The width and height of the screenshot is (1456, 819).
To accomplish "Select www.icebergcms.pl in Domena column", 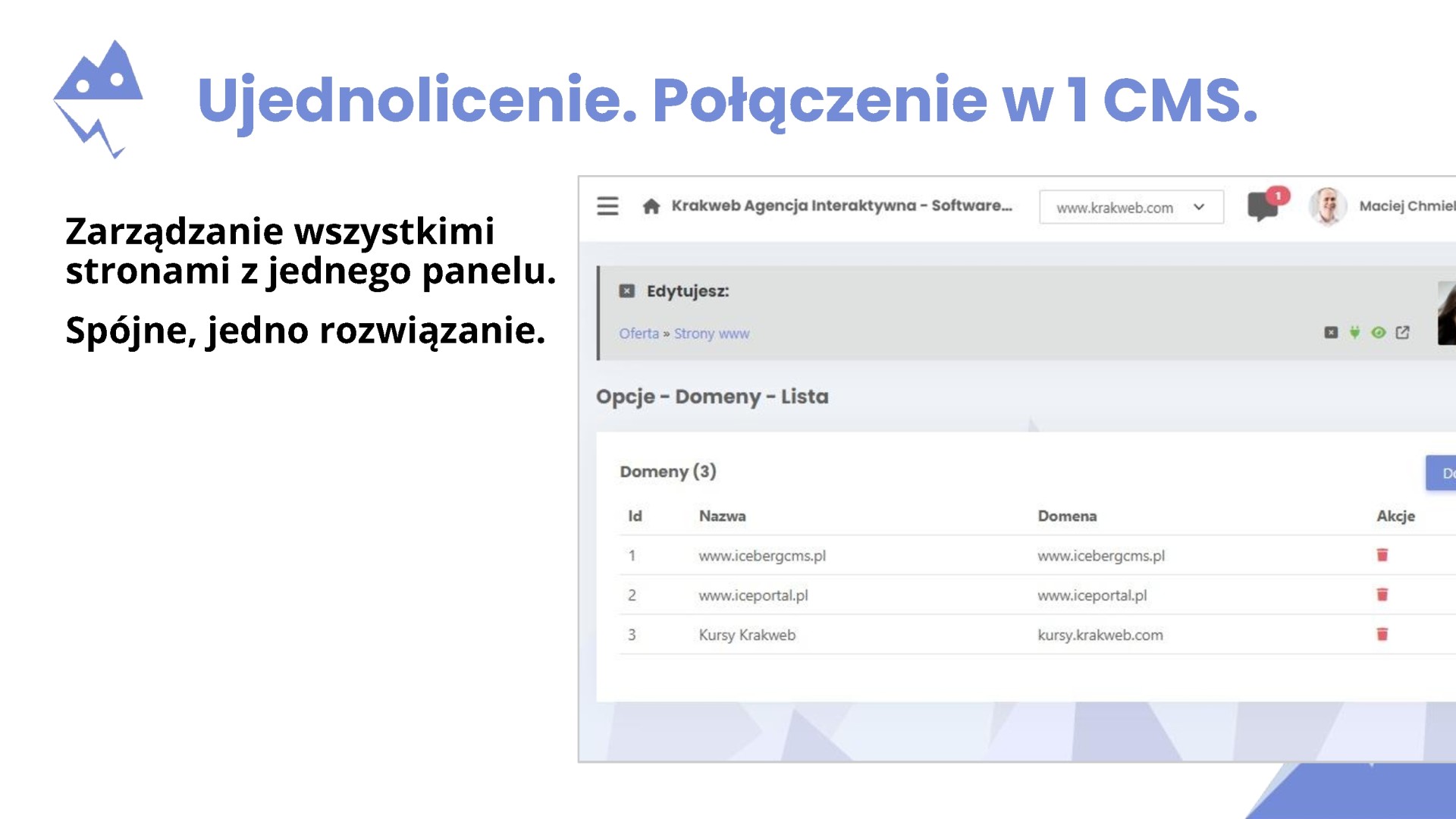I will [x=1100, y=556].
